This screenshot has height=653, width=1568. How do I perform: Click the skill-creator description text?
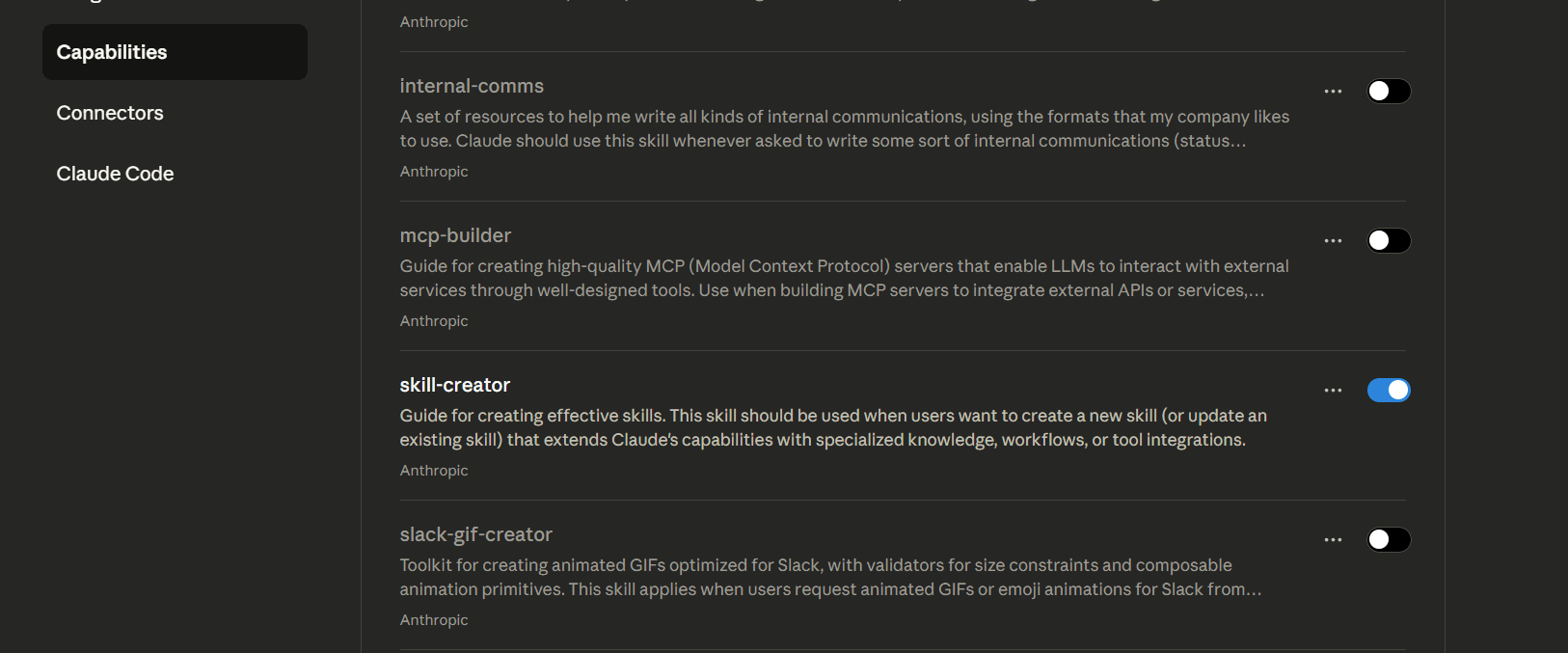(833, 427)
